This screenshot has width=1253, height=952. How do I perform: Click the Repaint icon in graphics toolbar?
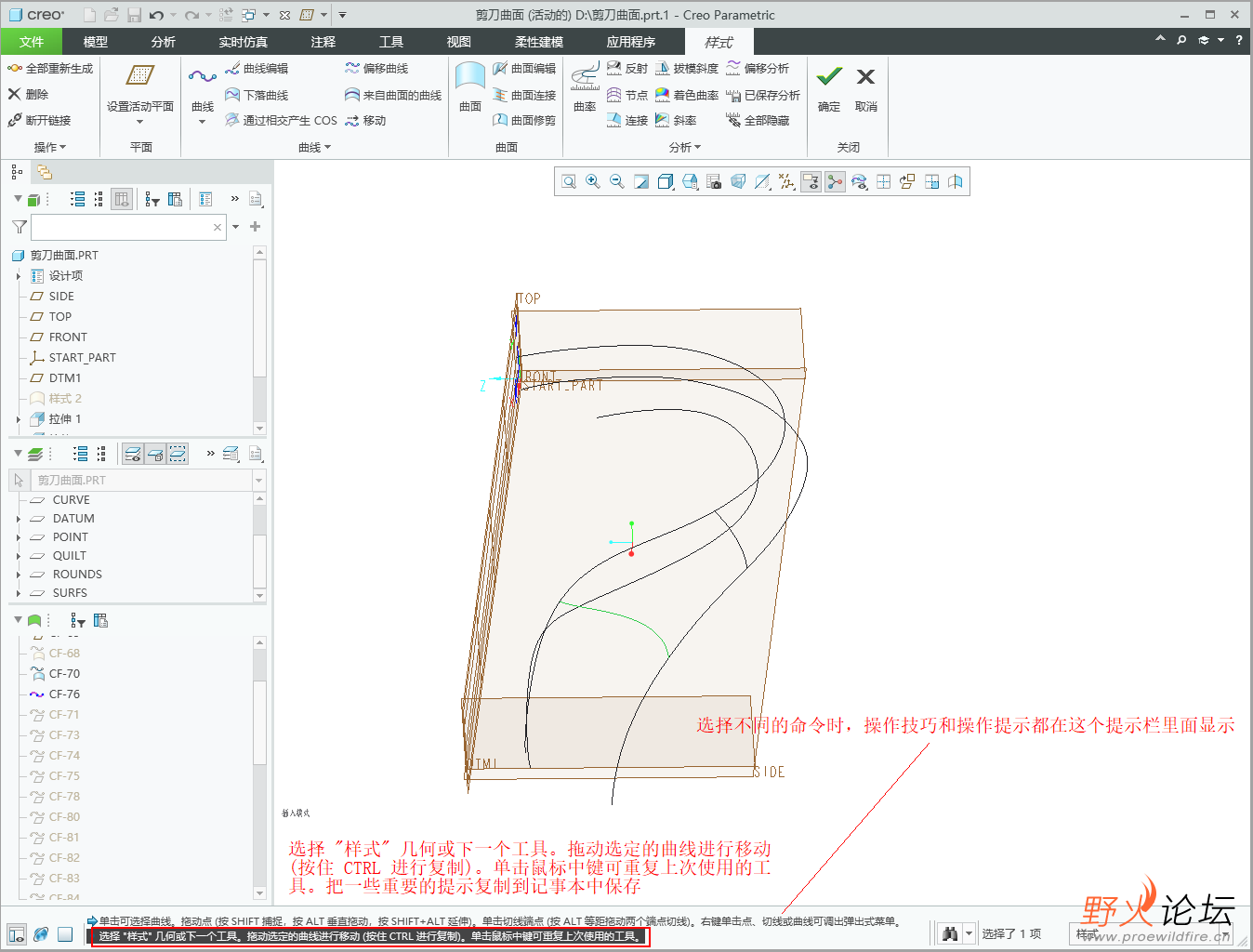point(641,181)
